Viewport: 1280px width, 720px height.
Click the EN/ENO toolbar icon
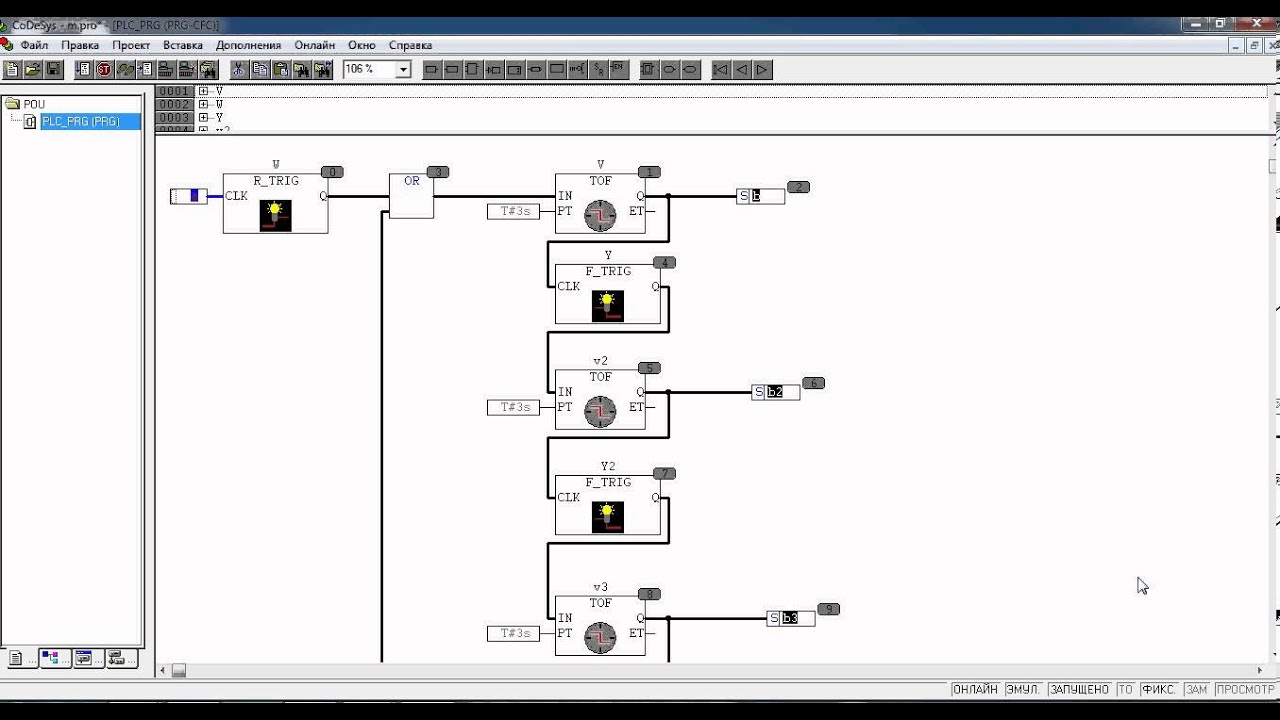pos(619,69)
